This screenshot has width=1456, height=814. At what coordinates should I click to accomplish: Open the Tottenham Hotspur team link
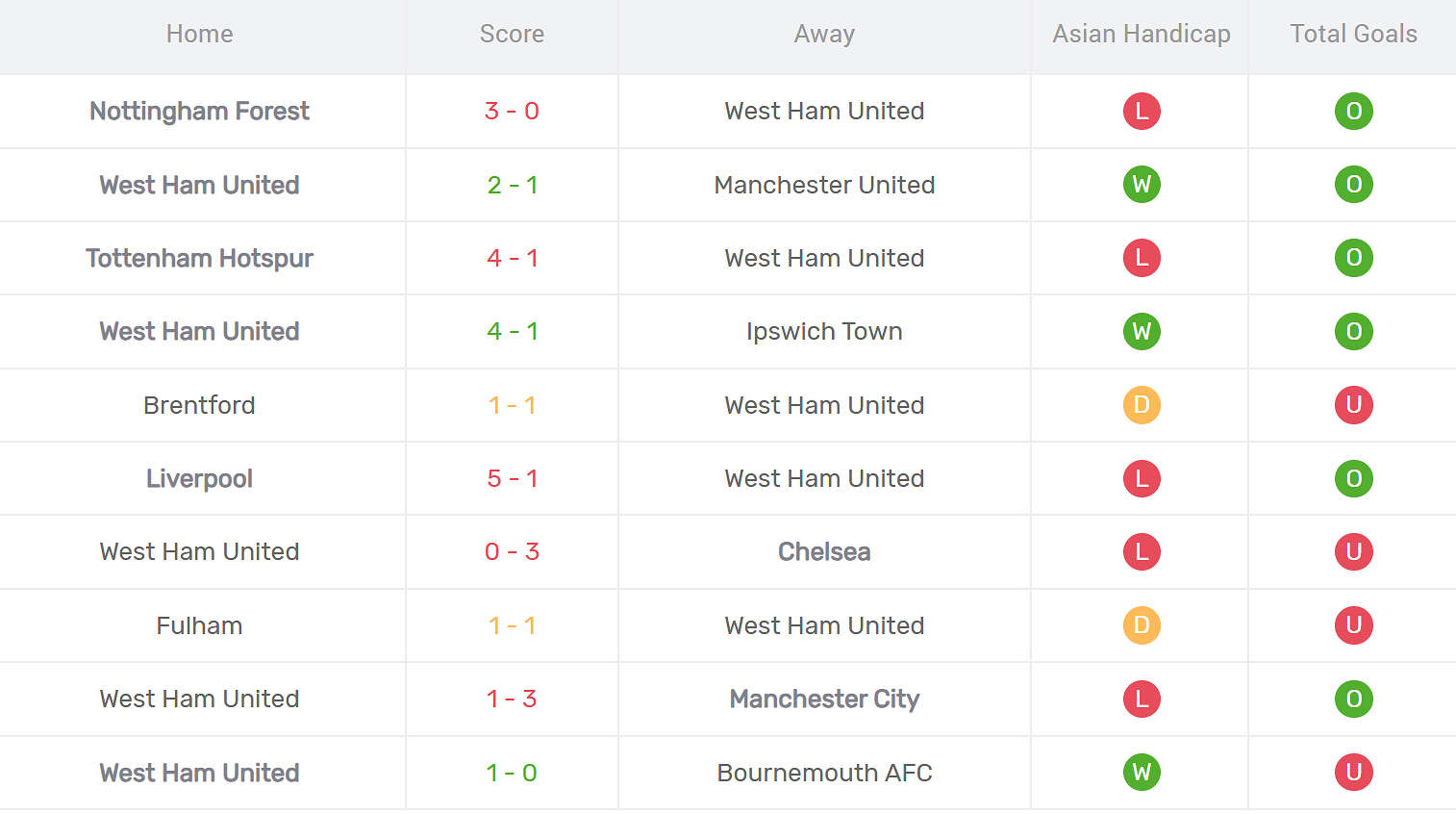tap(199, 258)
